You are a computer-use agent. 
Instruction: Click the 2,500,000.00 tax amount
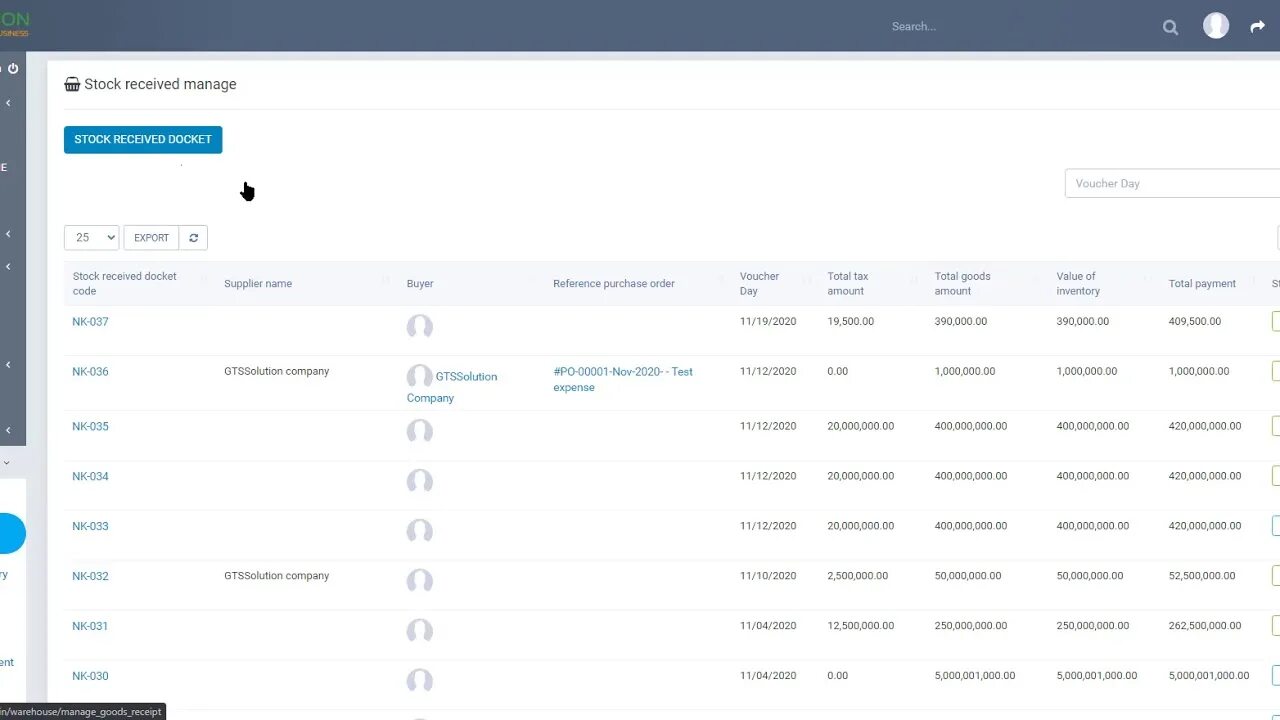click(x=858, y=576)
